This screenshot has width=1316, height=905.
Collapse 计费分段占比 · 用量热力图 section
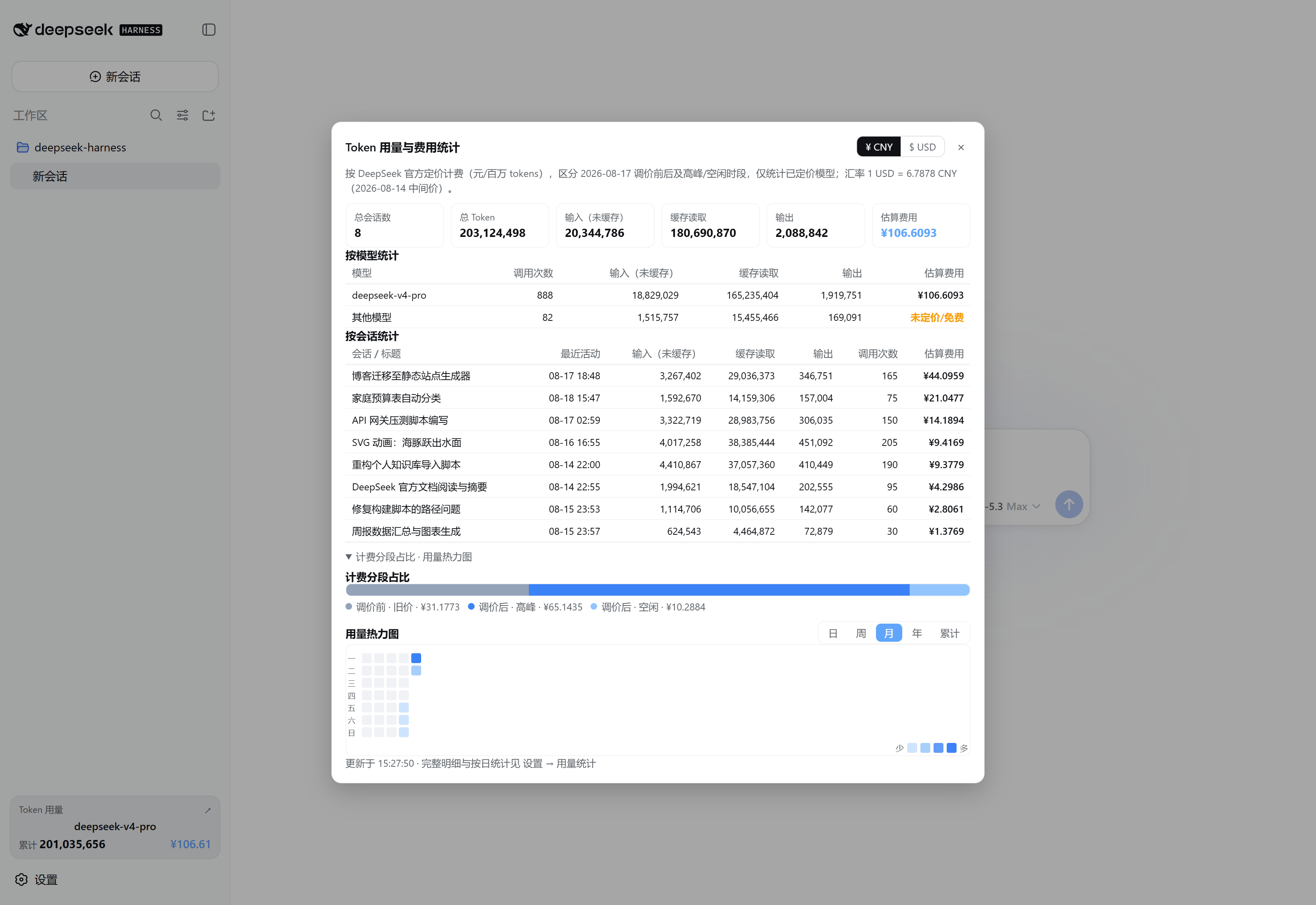coord(409,557)
